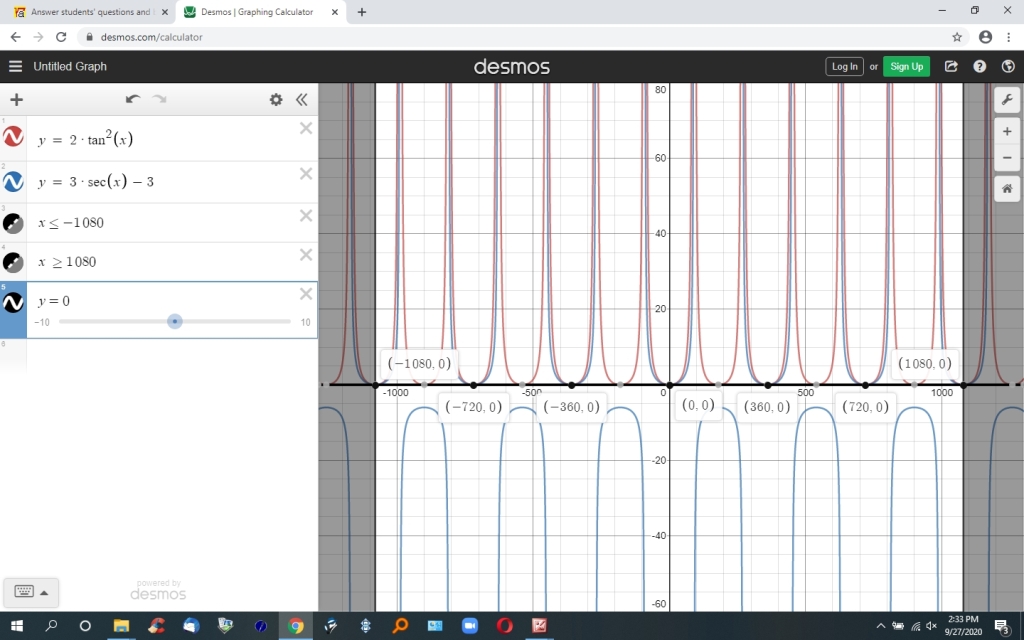Image resolution: width=1024 pixels, height=640 pixels.
Task: Zoom in on the graph
Action: point(1007,132)
